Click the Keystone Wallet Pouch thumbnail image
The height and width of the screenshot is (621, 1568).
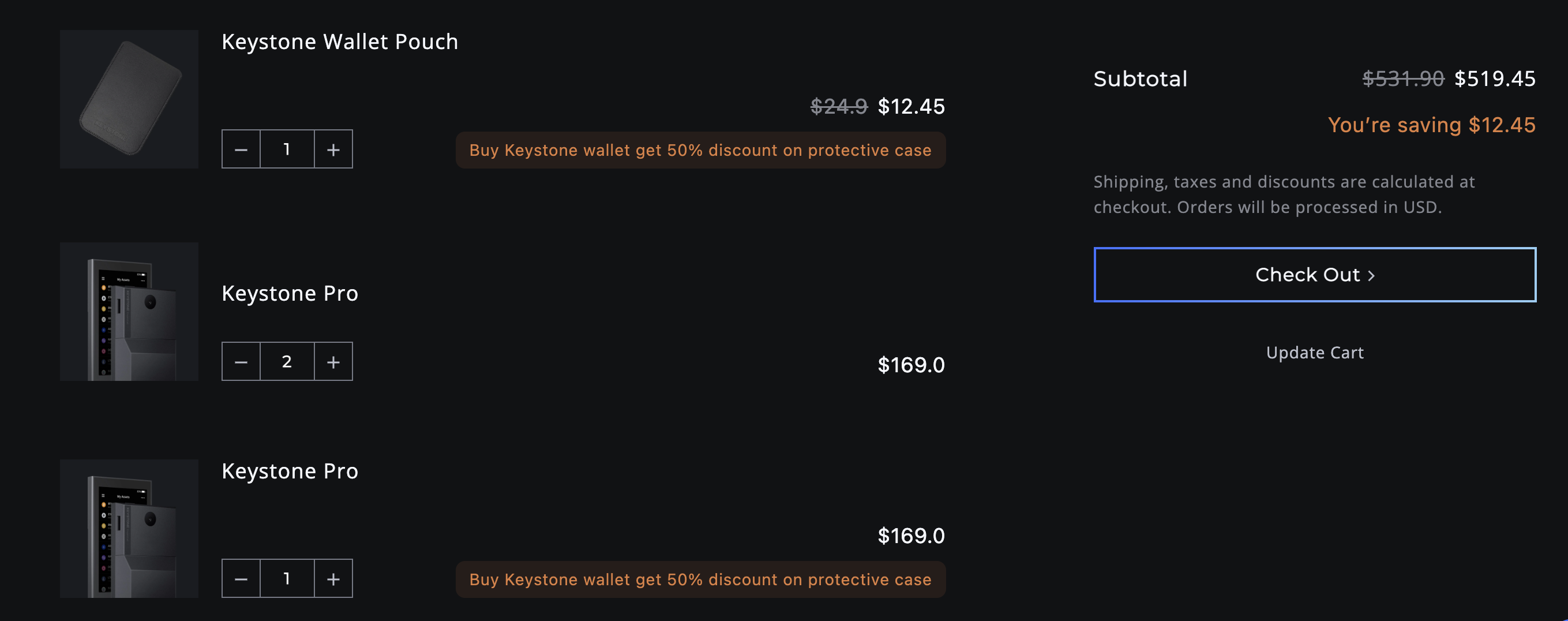129,99
